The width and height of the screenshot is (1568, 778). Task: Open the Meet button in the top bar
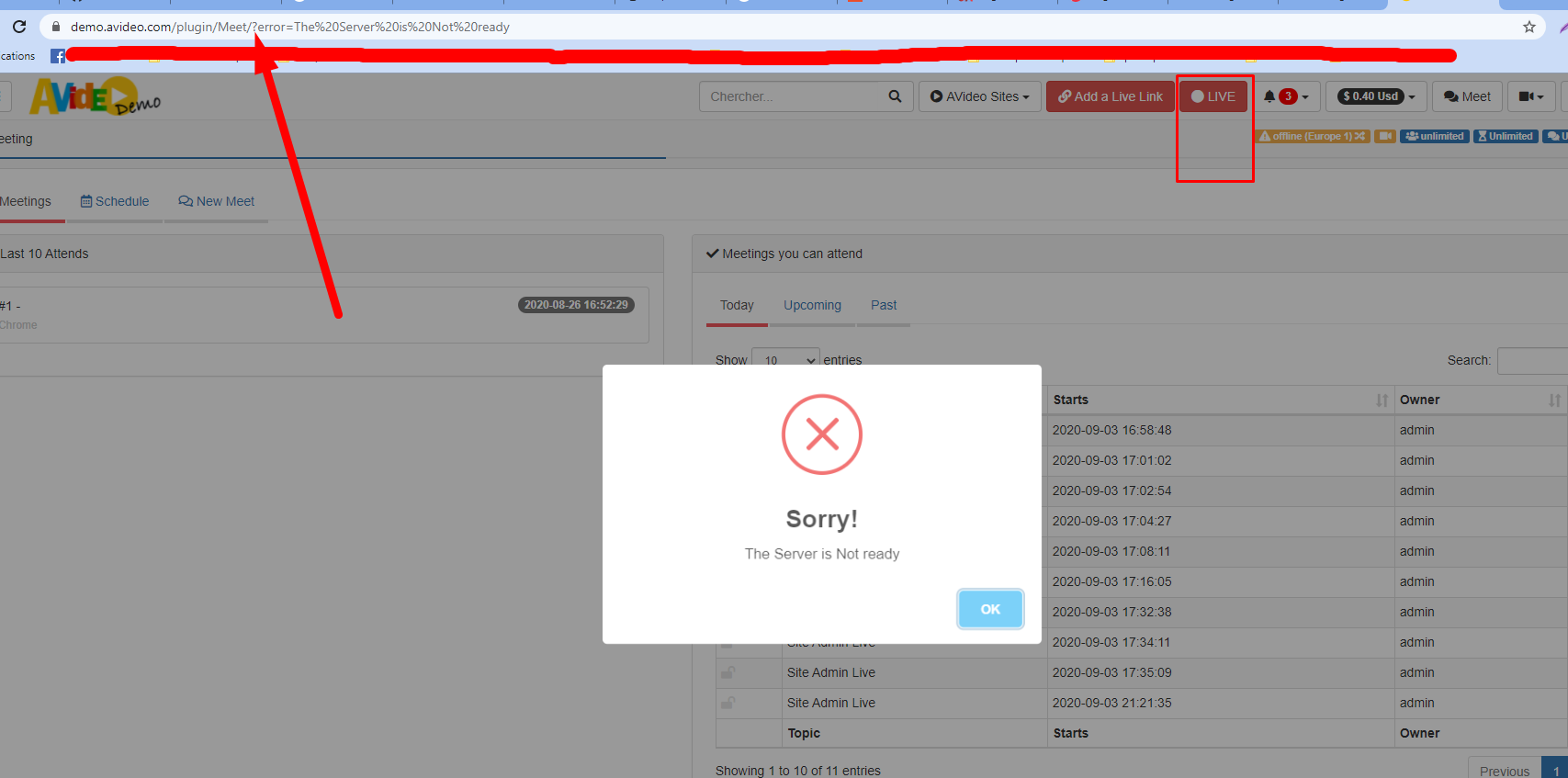pyautogui.click(x=1467, y=96)
